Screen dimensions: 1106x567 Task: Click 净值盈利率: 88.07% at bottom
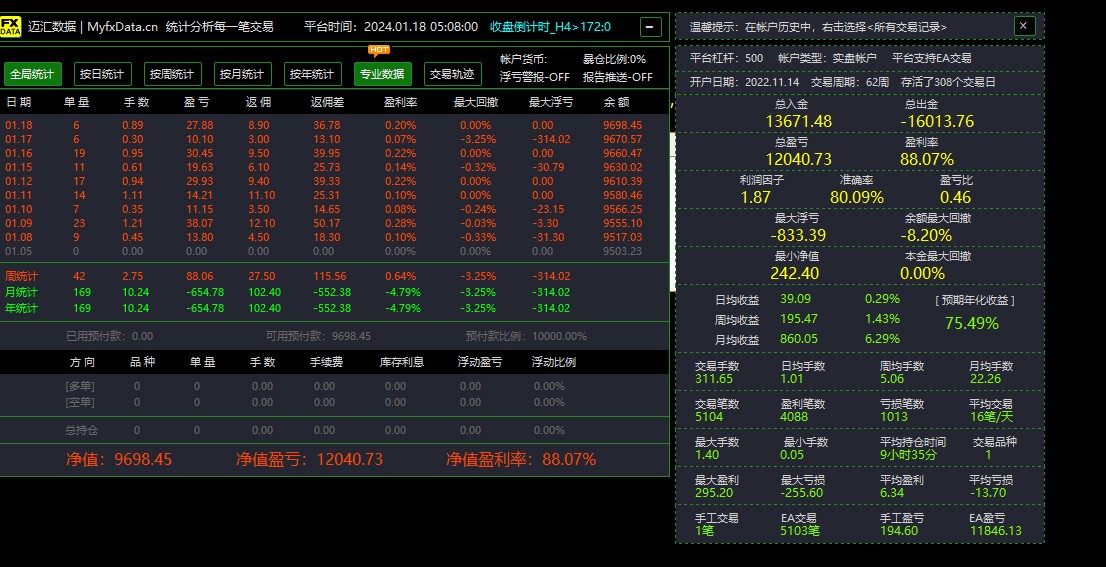521,460
